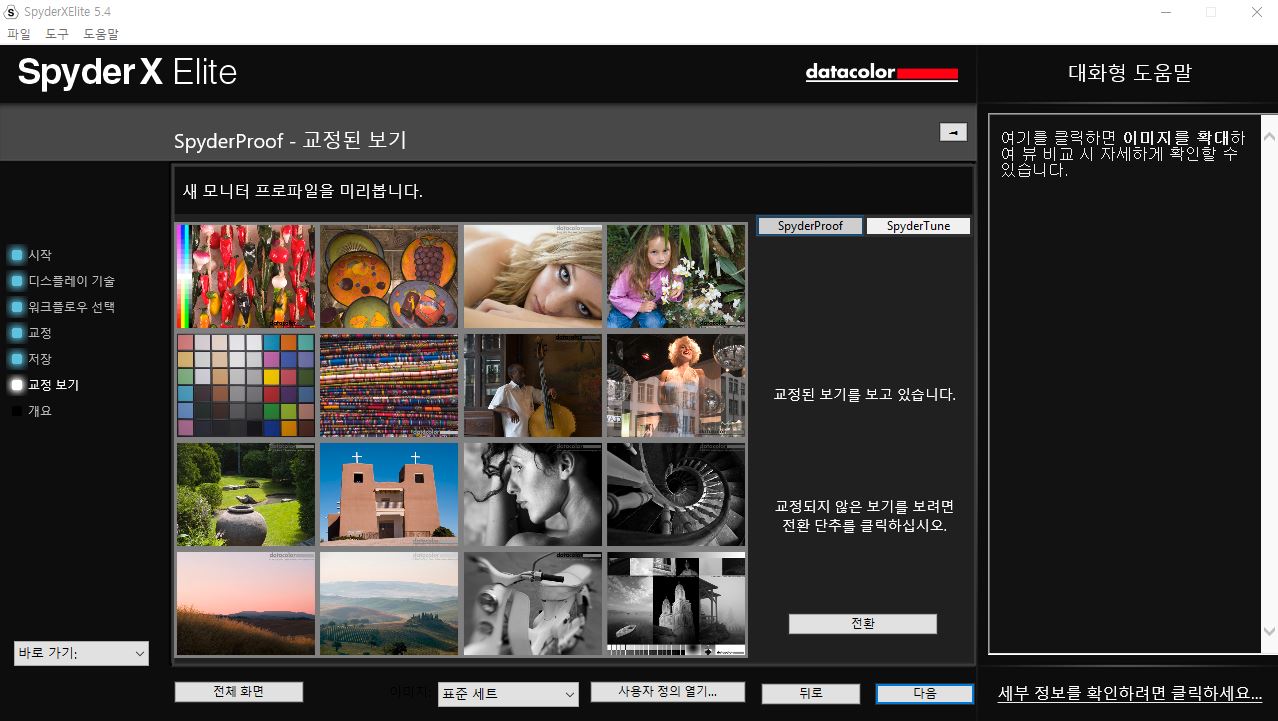The image size is (1278, 721).
Task: Open the 파일 menu
Action: click(19, 34)
